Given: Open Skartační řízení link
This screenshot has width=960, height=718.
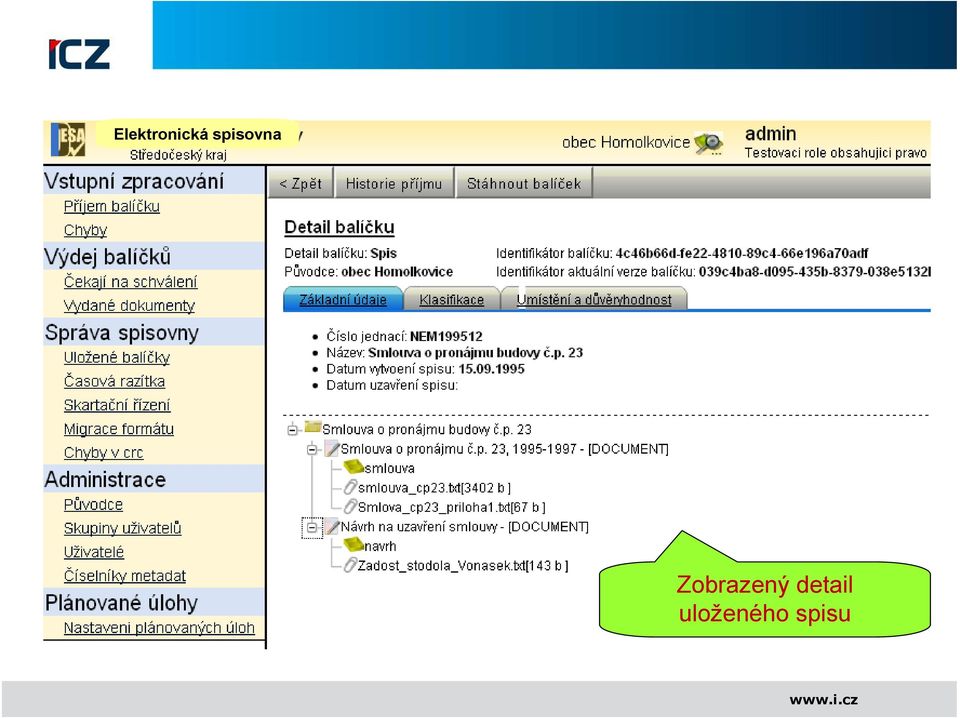Looking at the screenshot, I should 116,405.
